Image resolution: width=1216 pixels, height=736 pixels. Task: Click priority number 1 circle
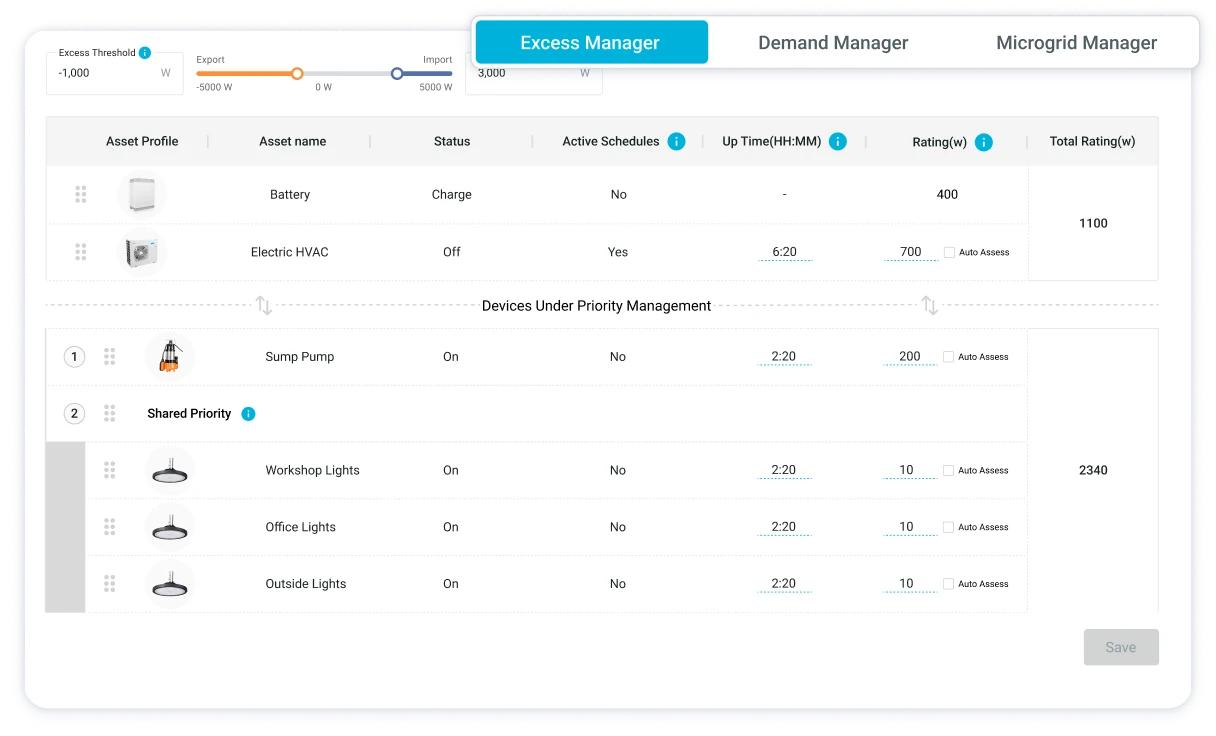[x=74, y=356]
